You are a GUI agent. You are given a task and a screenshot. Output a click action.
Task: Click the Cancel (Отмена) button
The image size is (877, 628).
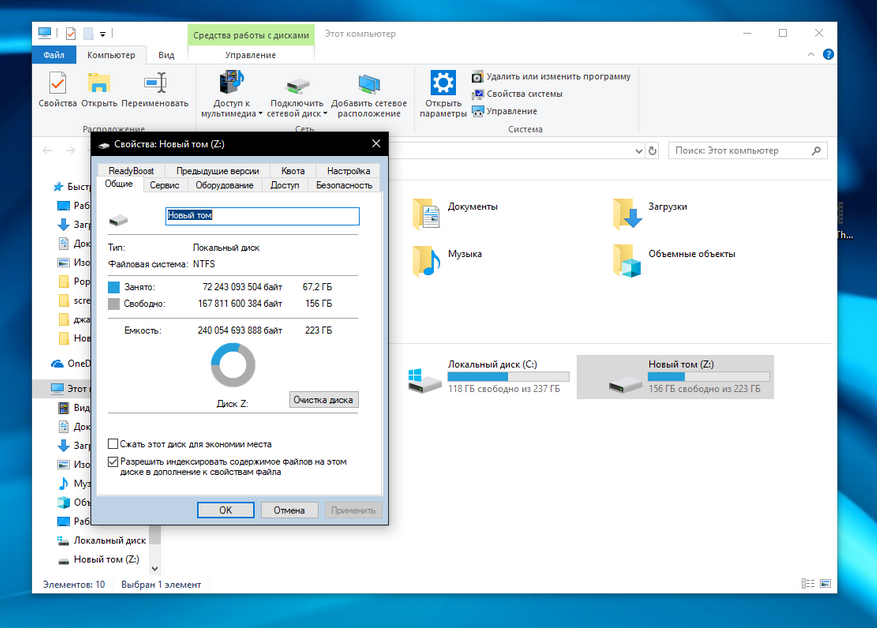click(289, 510)
